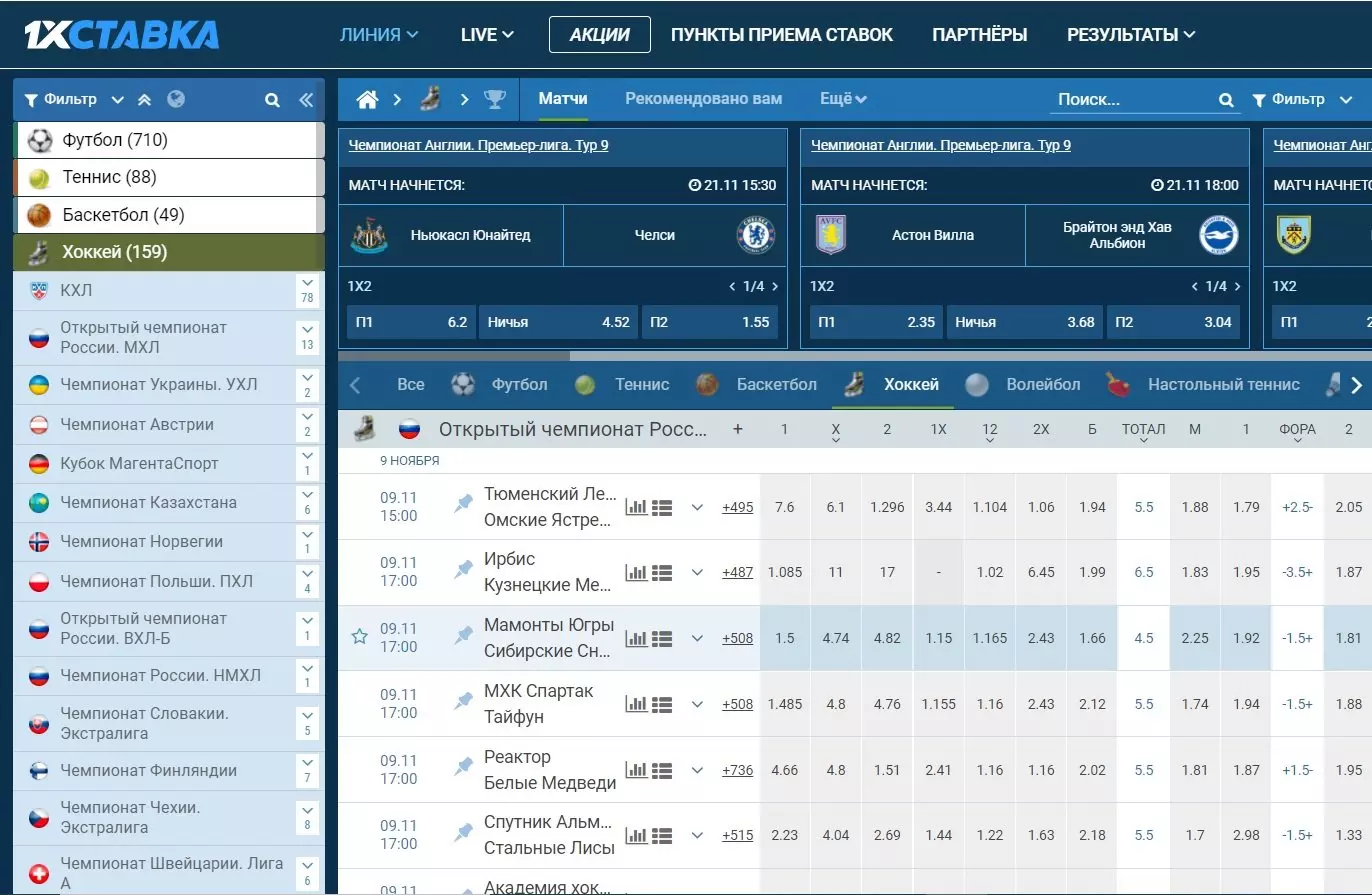Open statistics bar-chart icon for Тюменский Легион match

point(636,506)
